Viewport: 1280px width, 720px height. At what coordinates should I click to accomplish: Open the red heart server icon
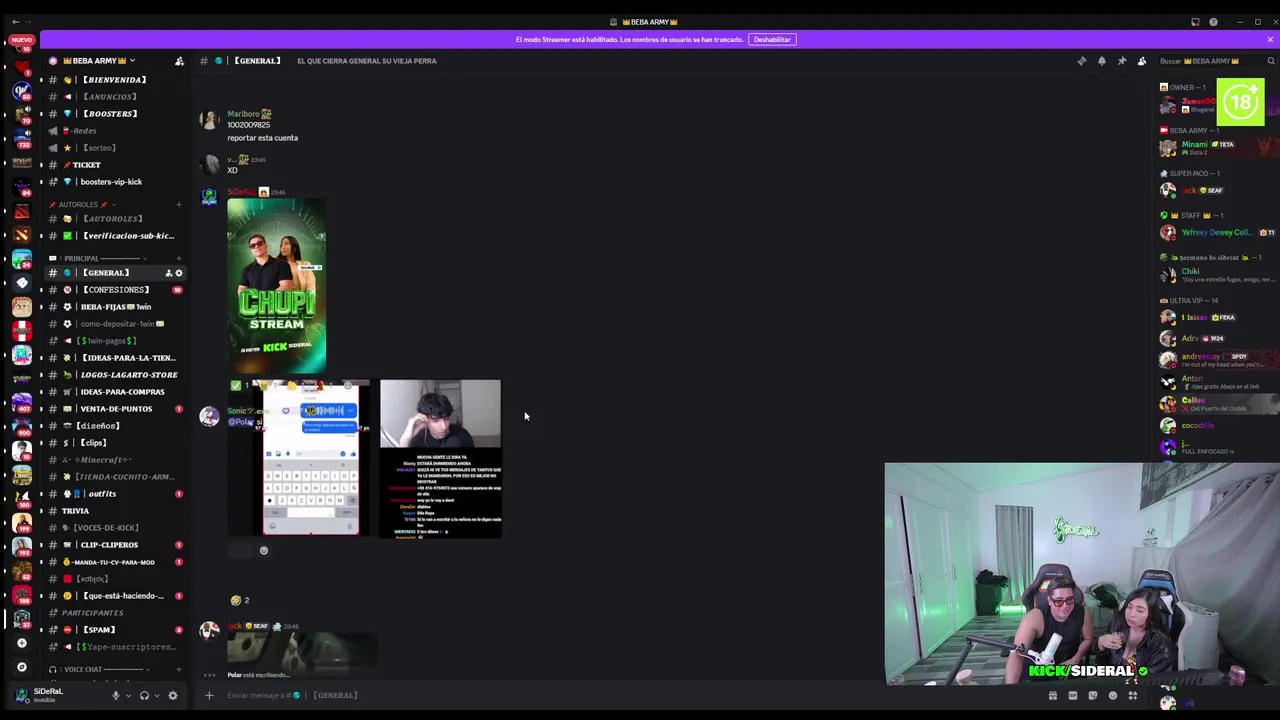click(x=22, y=68)
